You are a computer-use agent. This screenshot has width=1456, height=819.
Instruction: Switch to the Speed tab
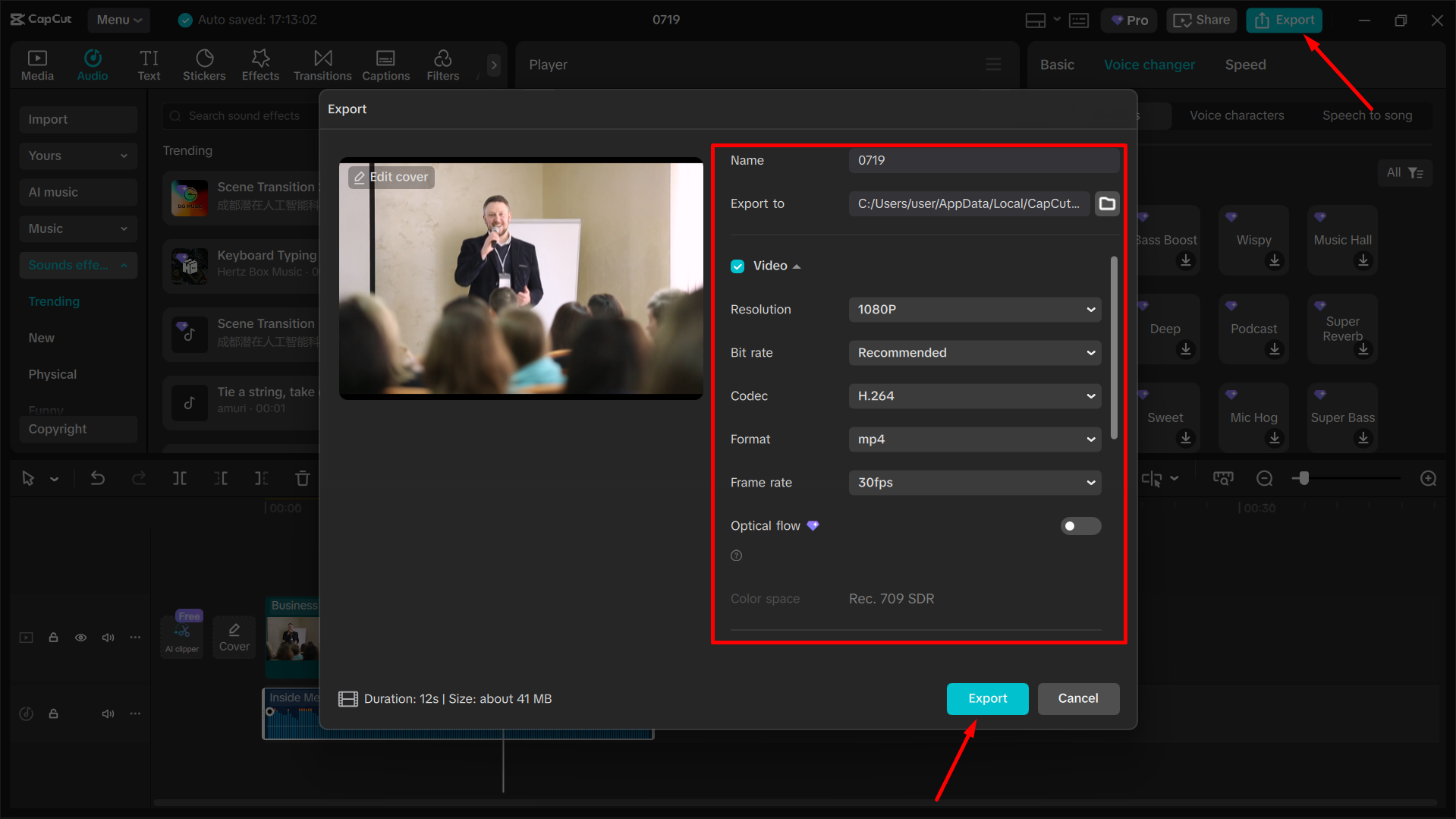(1244, 65)
